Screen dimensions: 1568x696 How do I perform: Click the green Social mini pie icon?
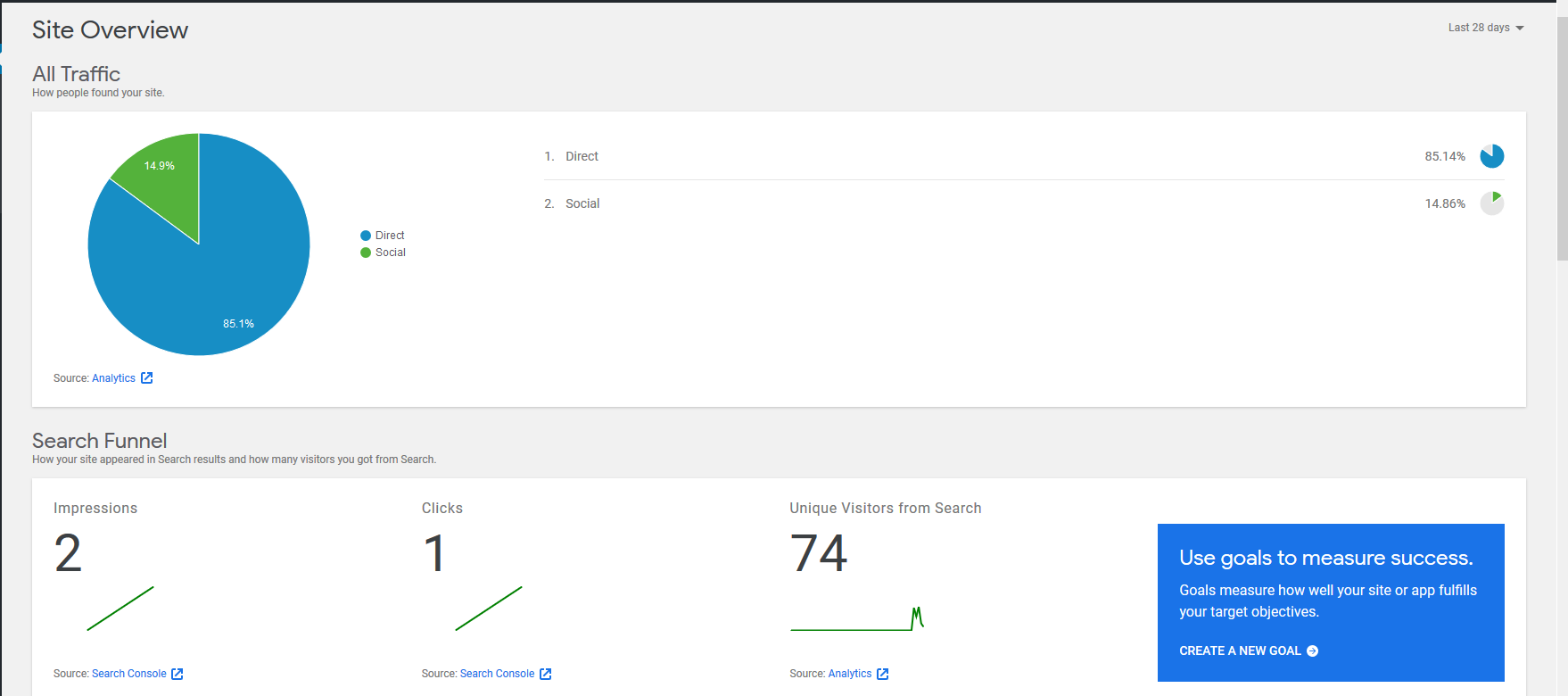pyautogui.click(x=1491, y=203)
